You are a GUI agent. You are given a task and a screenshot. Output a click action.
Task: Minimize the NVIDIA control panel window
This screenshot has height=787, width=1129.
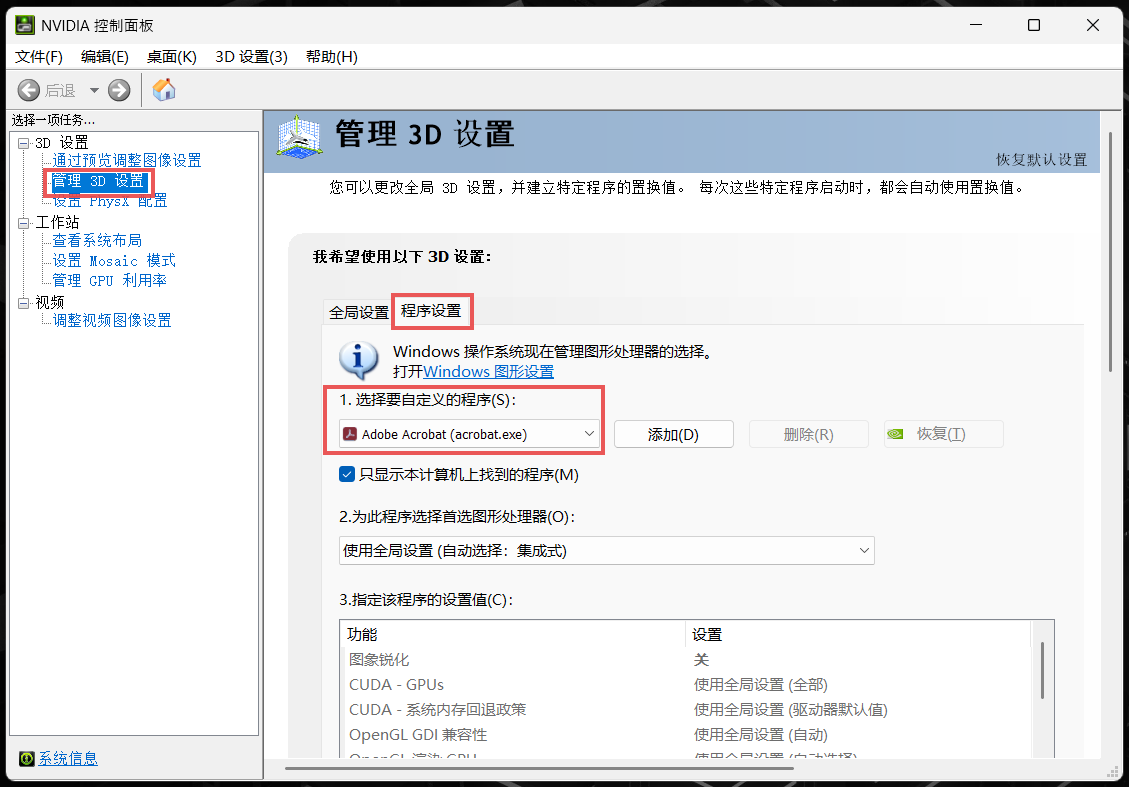[x=976, y=25]
